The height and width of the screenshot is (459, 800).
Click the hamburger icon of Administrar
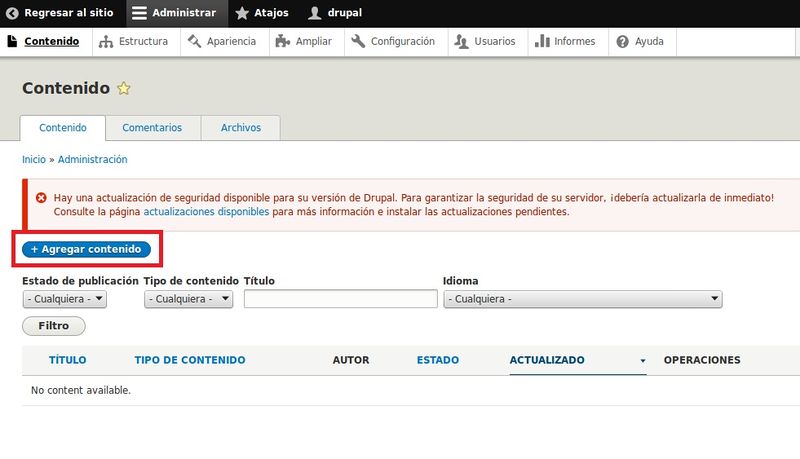point(139,13)
